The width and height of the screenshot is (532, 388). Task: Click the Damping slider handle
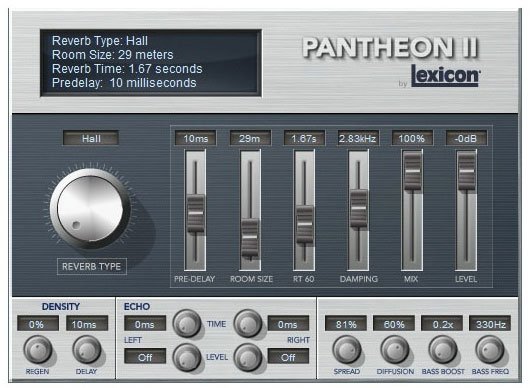tap(358, 208)
